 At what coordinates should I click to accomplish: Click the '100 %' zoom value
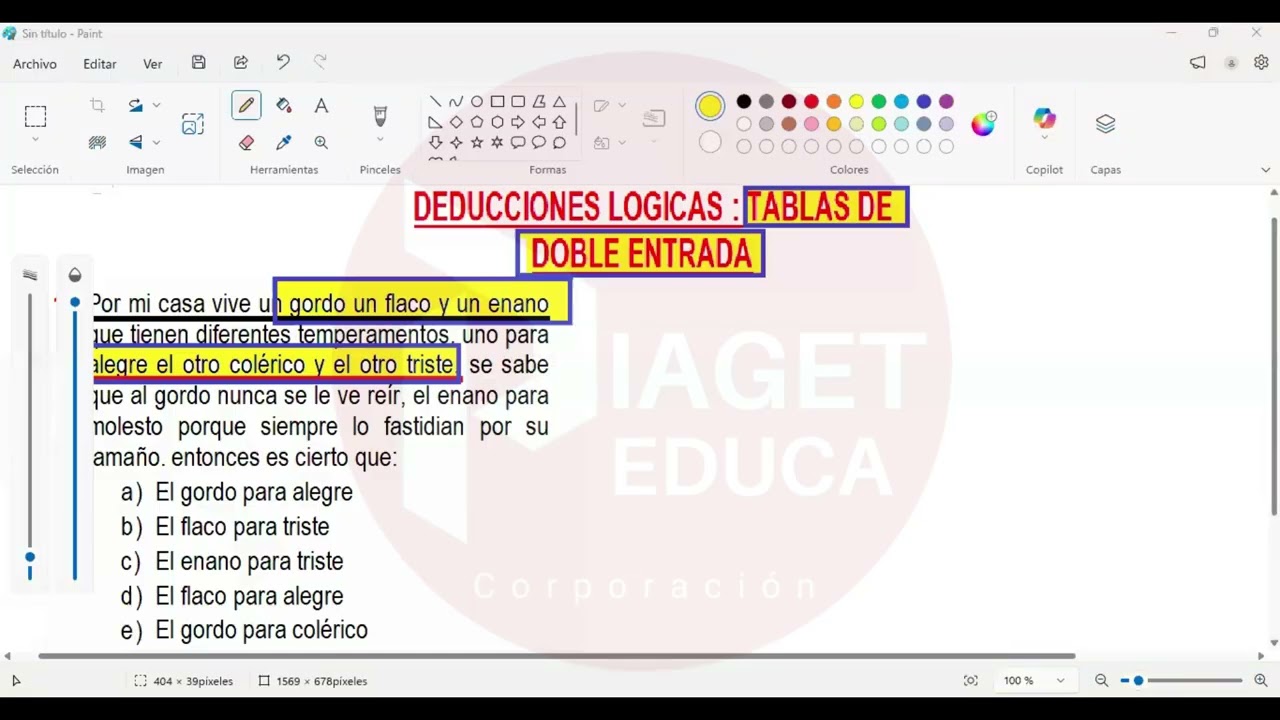point(1018,681)
